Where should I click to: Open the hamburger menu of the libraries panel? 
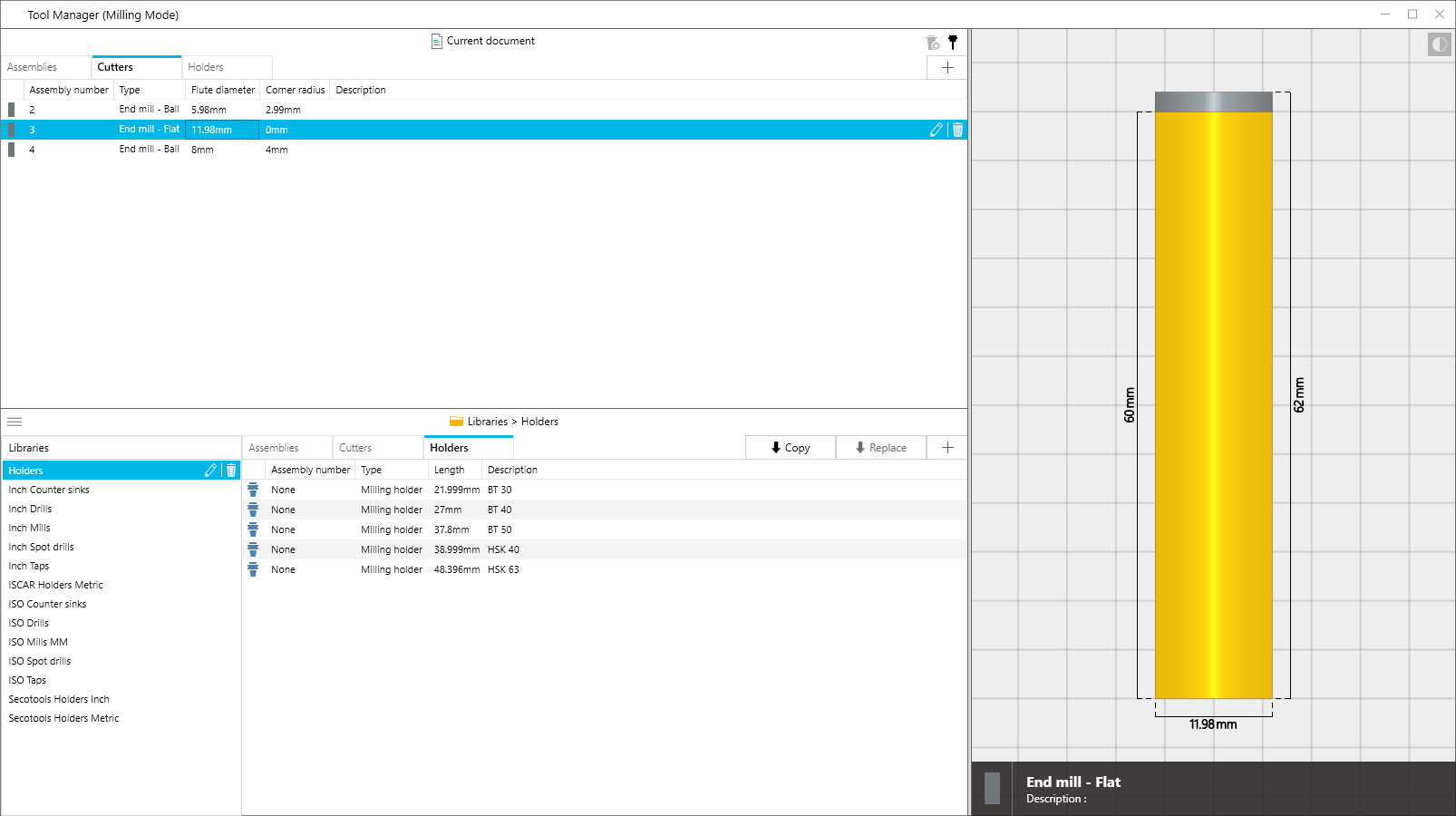point(15,422)
